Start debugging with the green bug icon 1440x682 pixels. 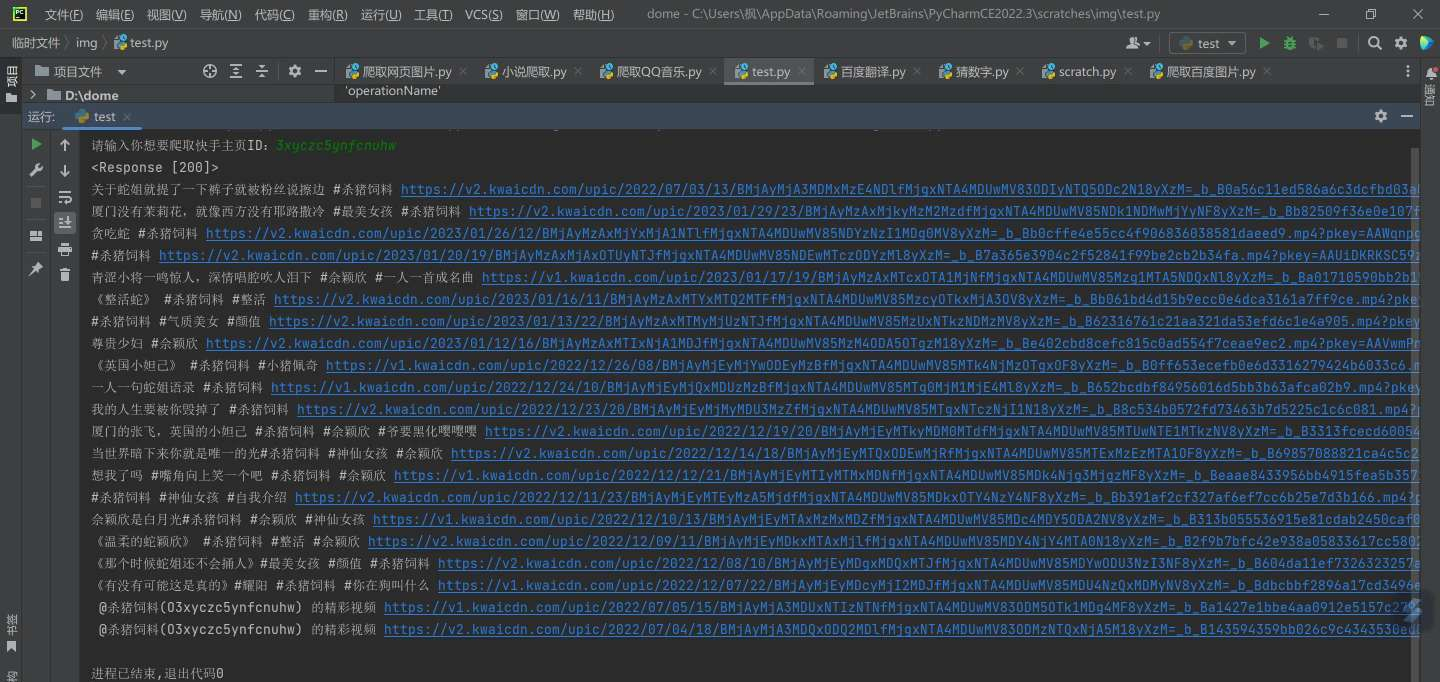coord(1290,43)
